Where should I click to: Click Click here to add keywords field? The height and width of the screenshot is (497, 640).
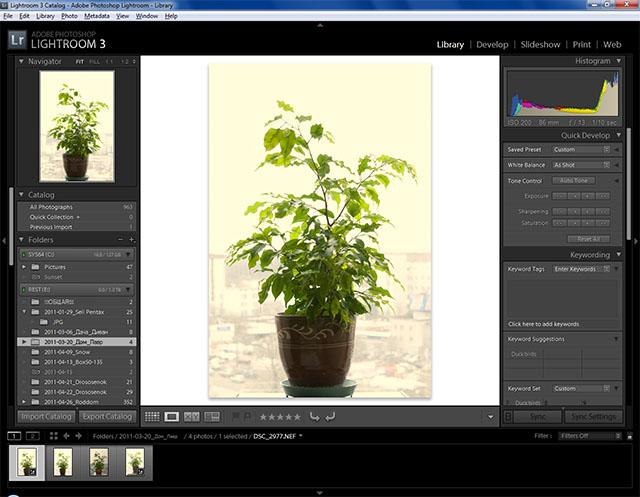pos(543,324)
